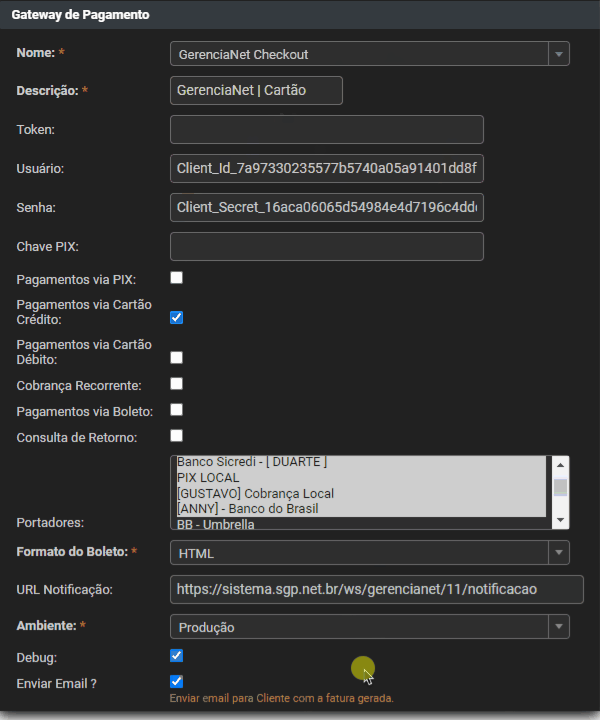
Task: Click Portadores list scroll down arrow
Action: [561, 520]
